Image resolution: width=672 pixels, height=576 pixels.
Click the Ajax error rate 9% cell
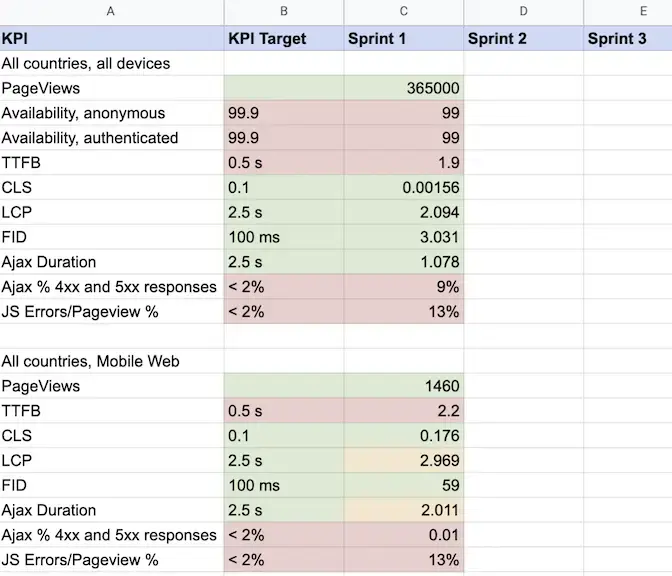point(404,287)
